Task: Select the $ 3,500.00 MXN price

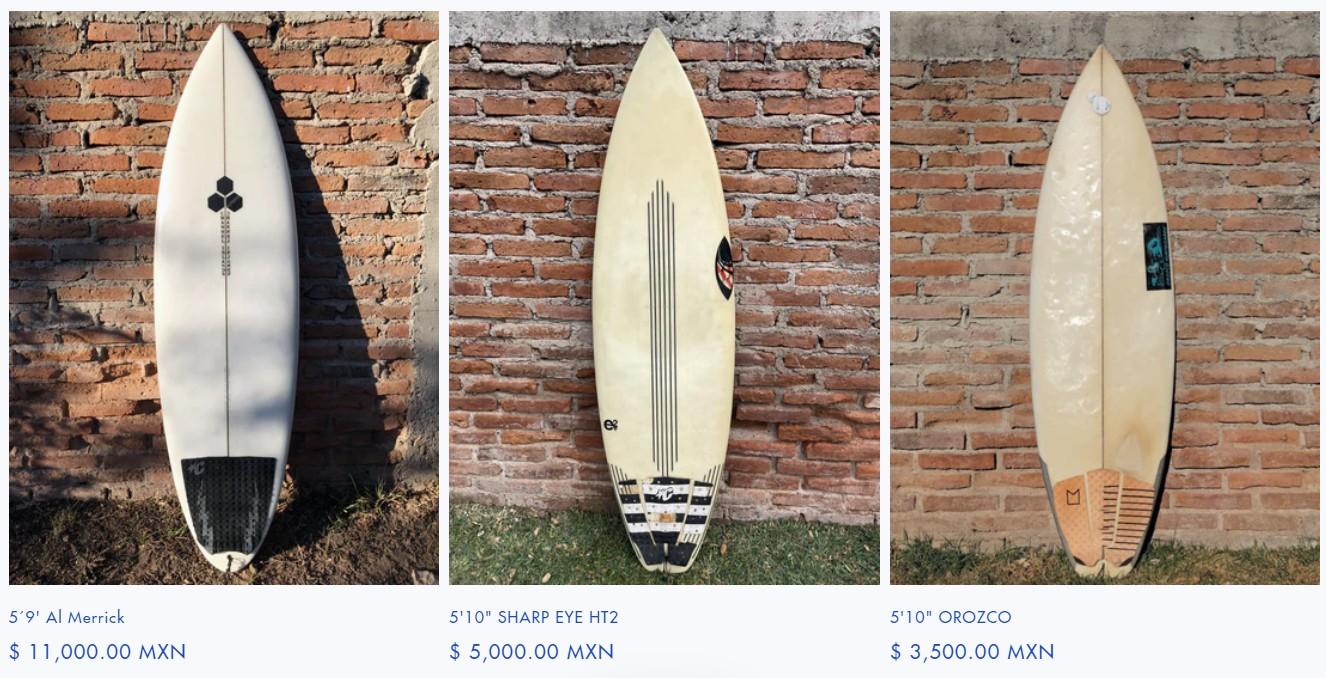Action: point(973,652)
